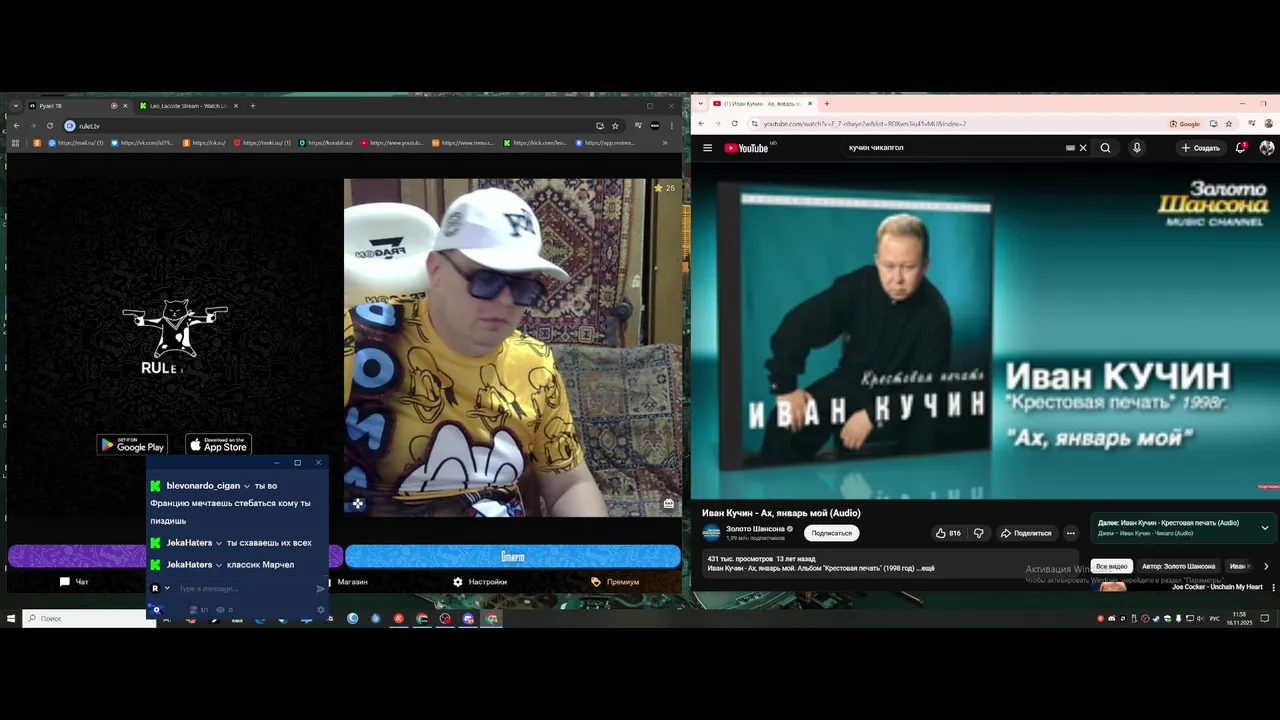This screenshot has width=1280, height=720.
Task: Expand JekaHaters chevron beside классик Марчел
Action: point(218,565)
